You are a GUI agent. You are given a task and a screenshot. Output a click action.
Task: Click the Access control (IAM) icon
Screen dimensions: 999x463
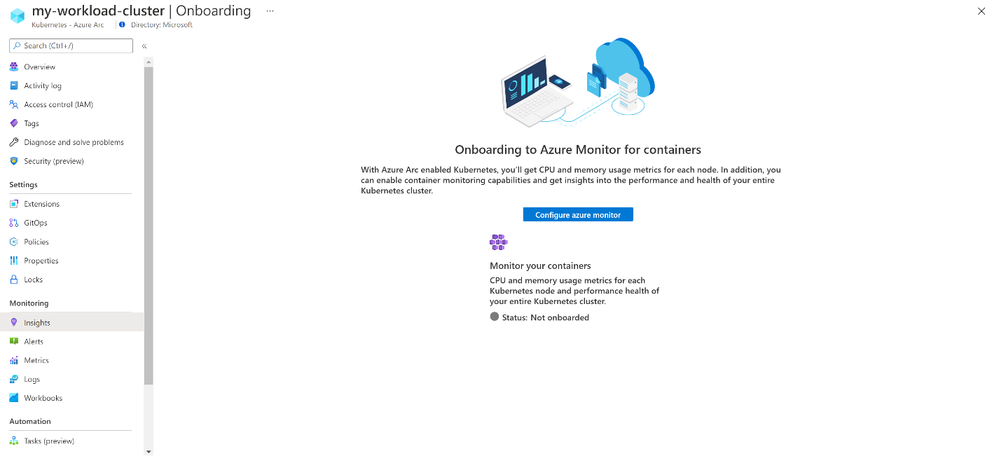[14, 104]
